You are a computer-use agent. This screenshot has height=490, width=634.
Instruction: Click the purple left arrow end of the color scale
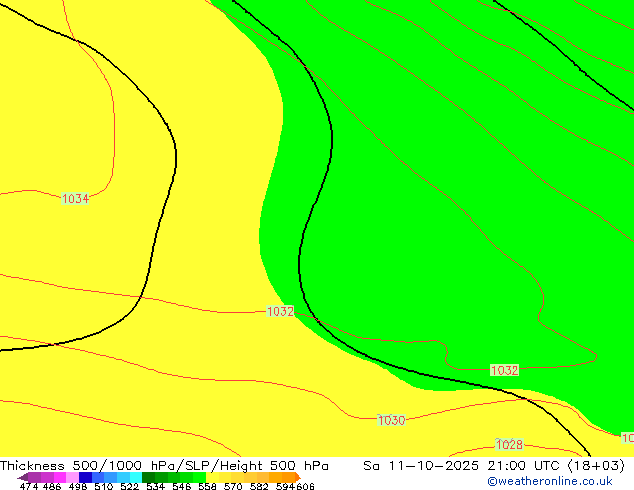click(23, 477)
